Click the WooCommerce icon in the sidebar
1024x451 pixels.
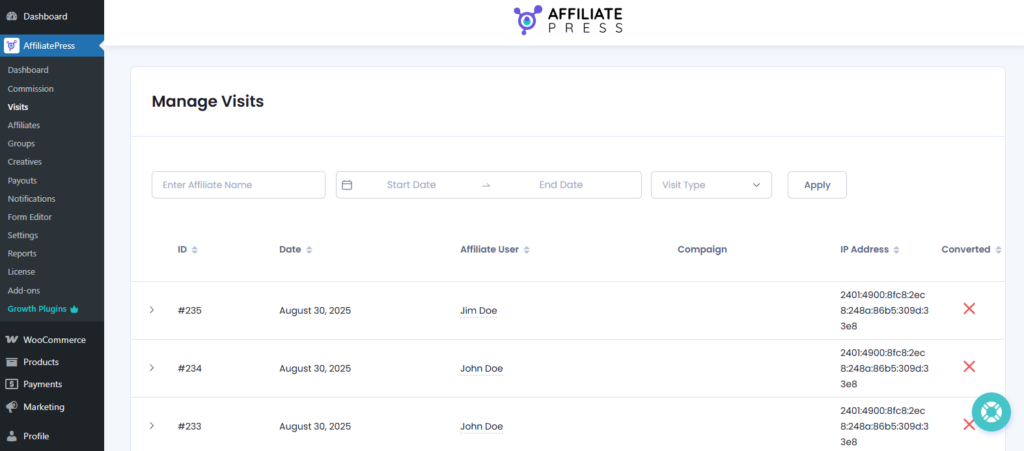click(11, 340)
